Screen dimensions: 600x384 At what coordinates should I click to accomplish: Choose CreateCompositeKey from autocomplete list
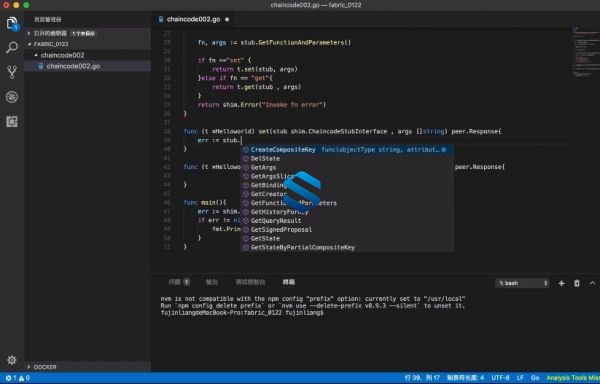[347, 150]
